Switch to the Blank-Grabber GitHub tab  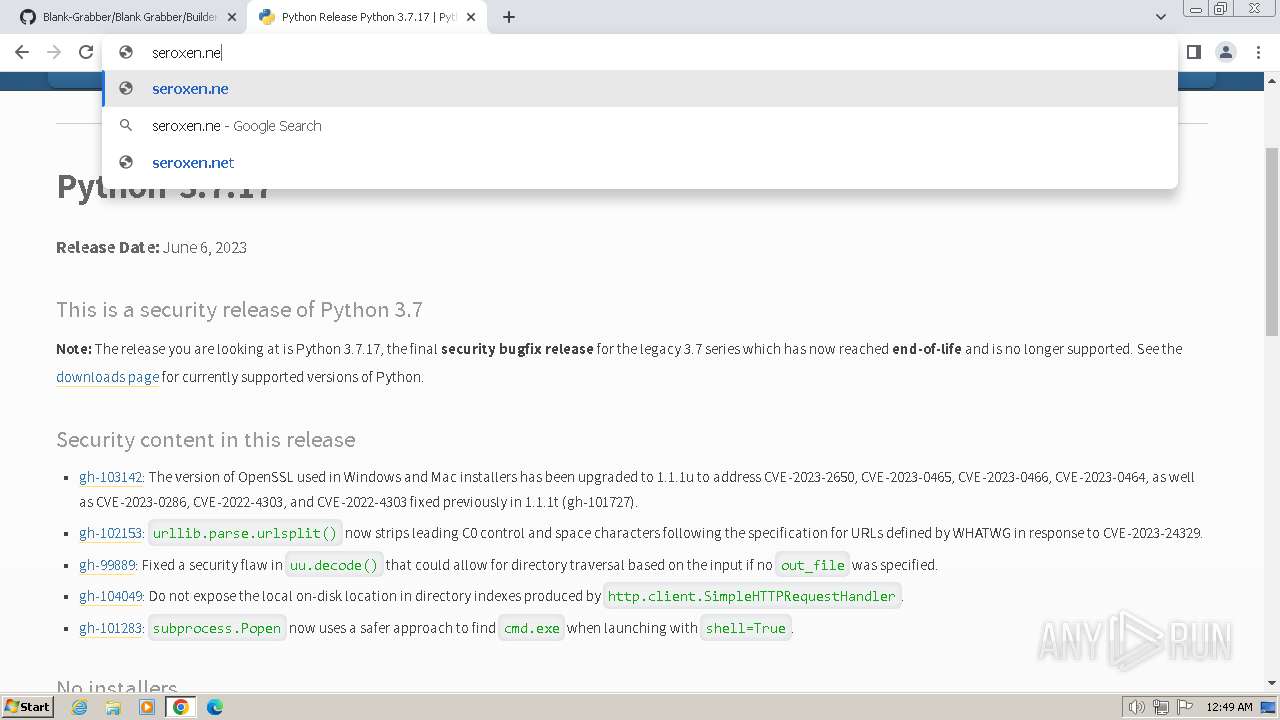[x=128, y=17]
